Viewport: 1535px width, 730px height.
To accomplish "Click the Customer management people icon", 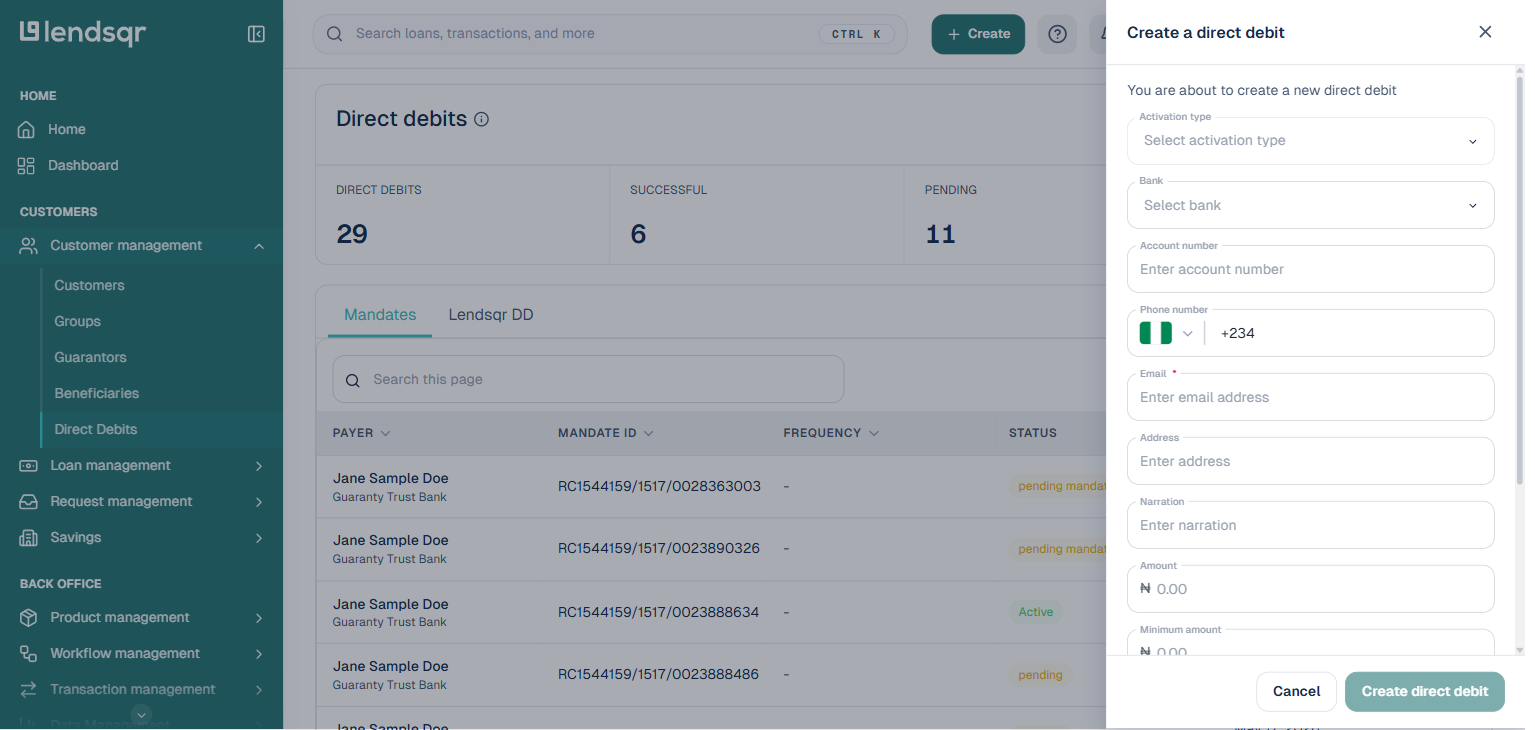I will [29, 246].
